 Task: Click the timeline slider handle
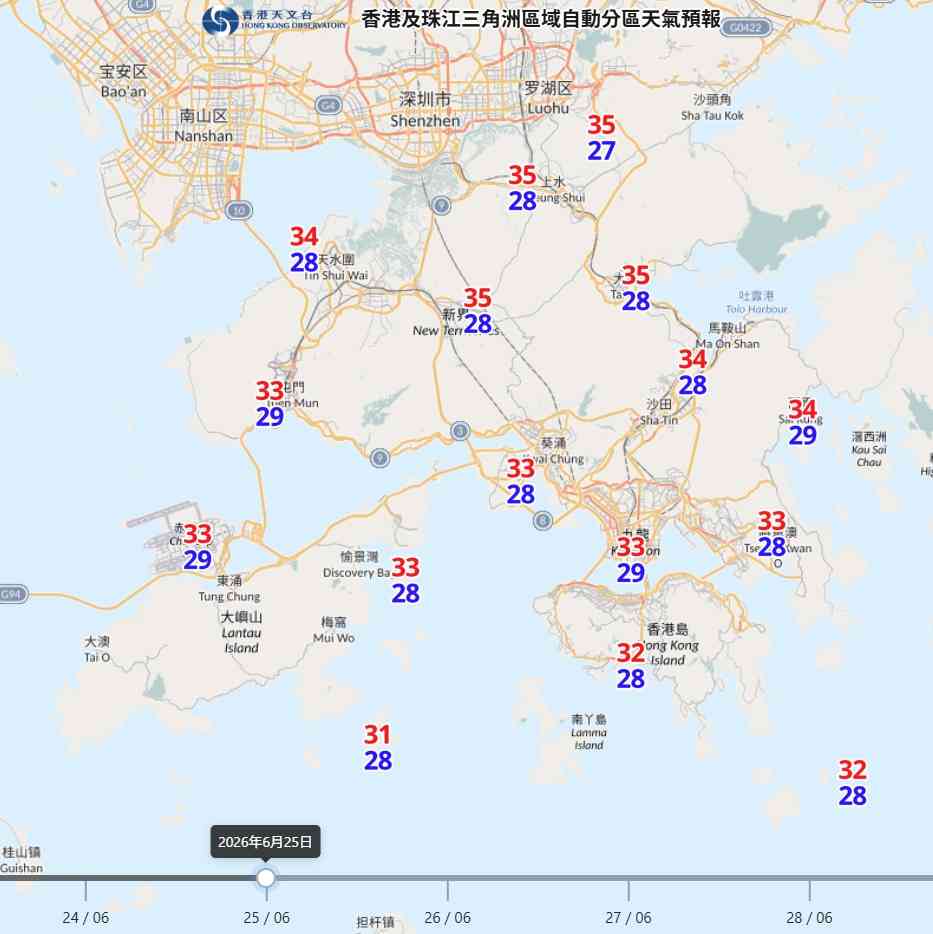[266, 877]
